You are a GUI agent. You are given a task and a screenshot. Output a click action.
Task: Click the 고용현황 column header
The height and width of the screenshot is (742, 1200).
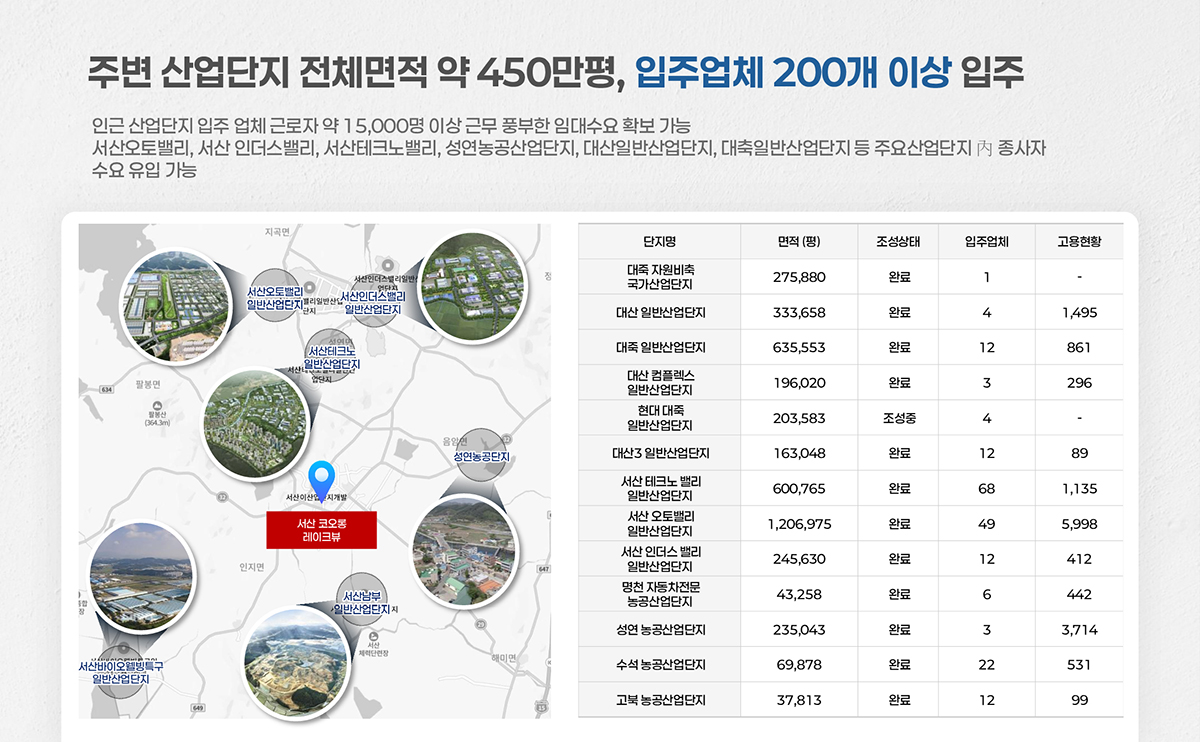1079,242
